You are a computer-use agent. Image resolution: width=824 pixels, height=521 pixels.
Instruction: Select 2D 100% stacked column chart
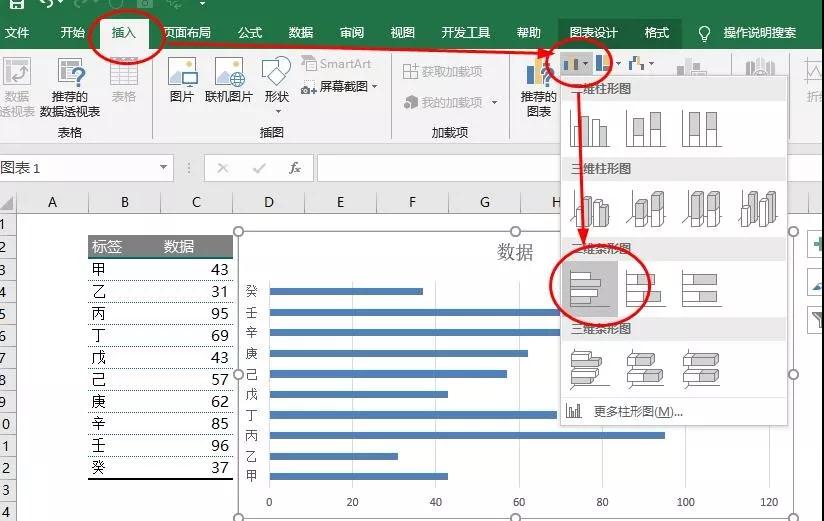(702, 129)
